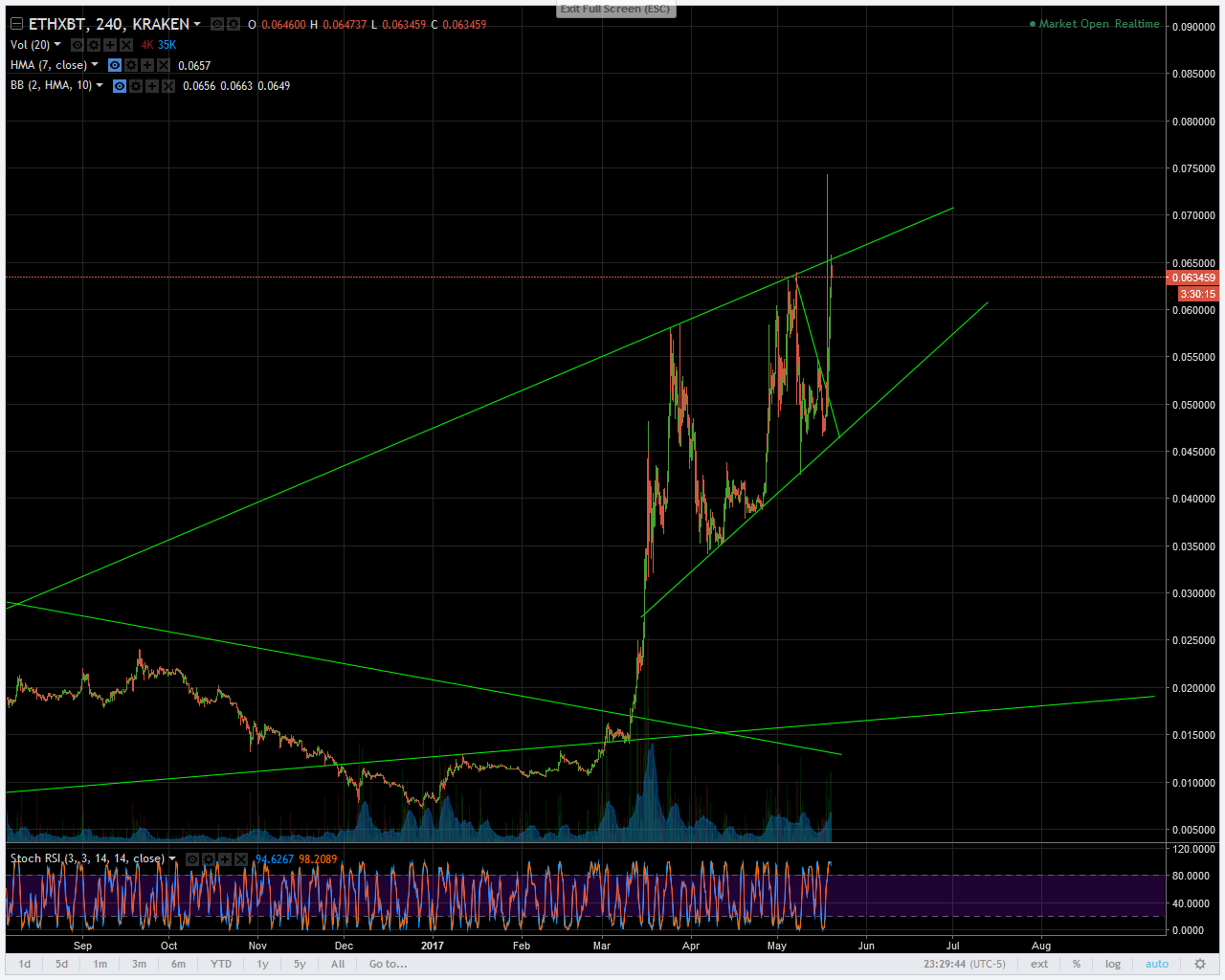1225x980 pixels.
Task: Collapse the chart legend with the minus box
Action: point(16,24)
